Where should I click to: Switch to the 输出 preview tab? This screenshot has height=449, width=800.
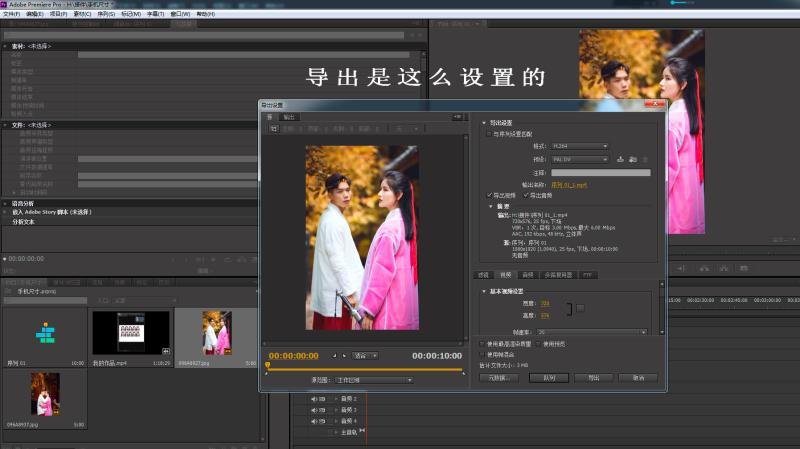(289, 117)
